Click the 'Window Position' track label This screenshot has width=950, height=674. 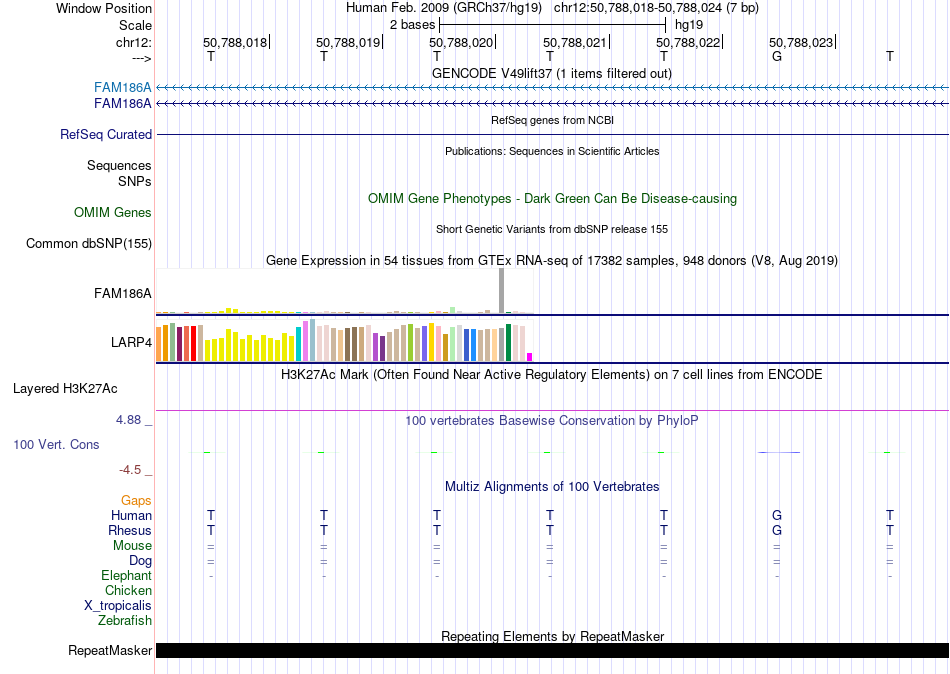pyautogui.click(x=104, y=8)
